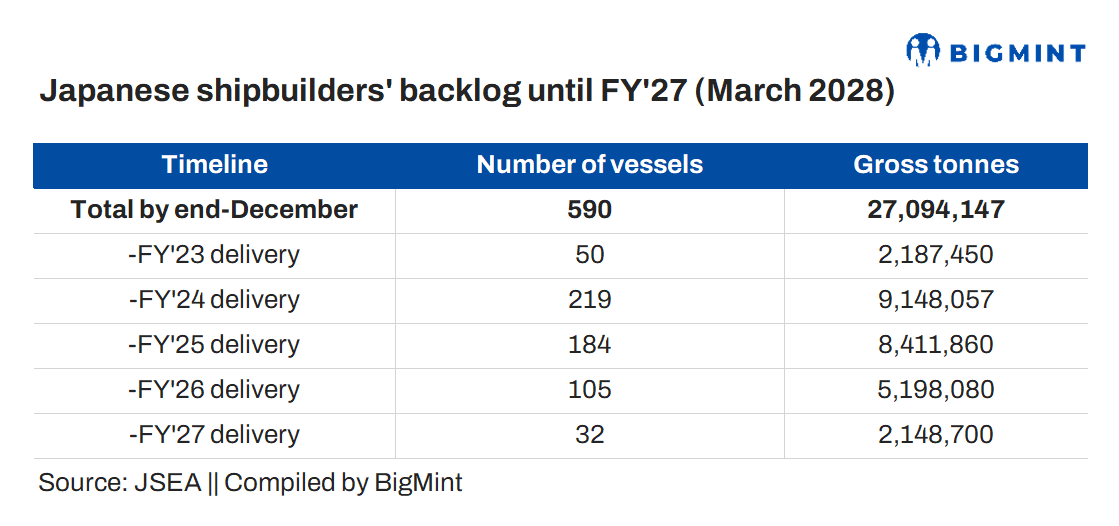Image resolution: width=1119 pixels, height=526 pixels.
Task: Select the Gross tonnes column header
Action: point(936,165)
